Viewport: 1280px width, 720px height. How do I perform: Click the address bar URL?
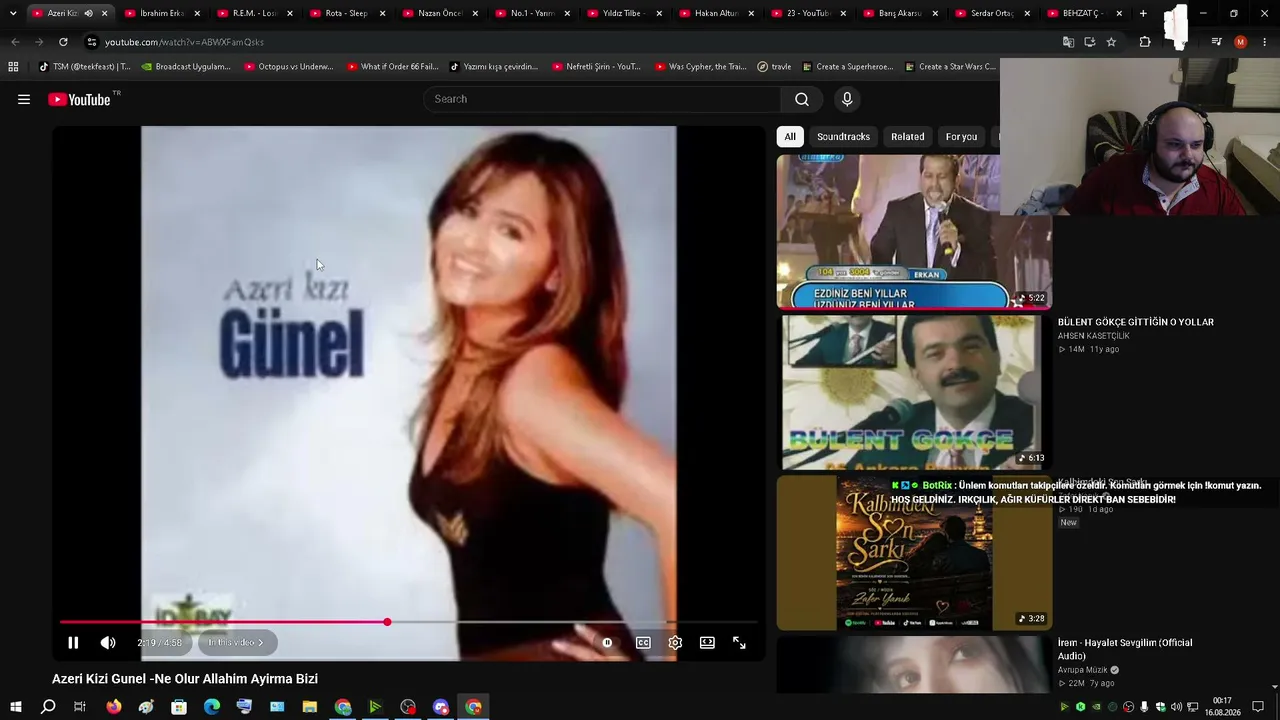[x=184, y=42]
